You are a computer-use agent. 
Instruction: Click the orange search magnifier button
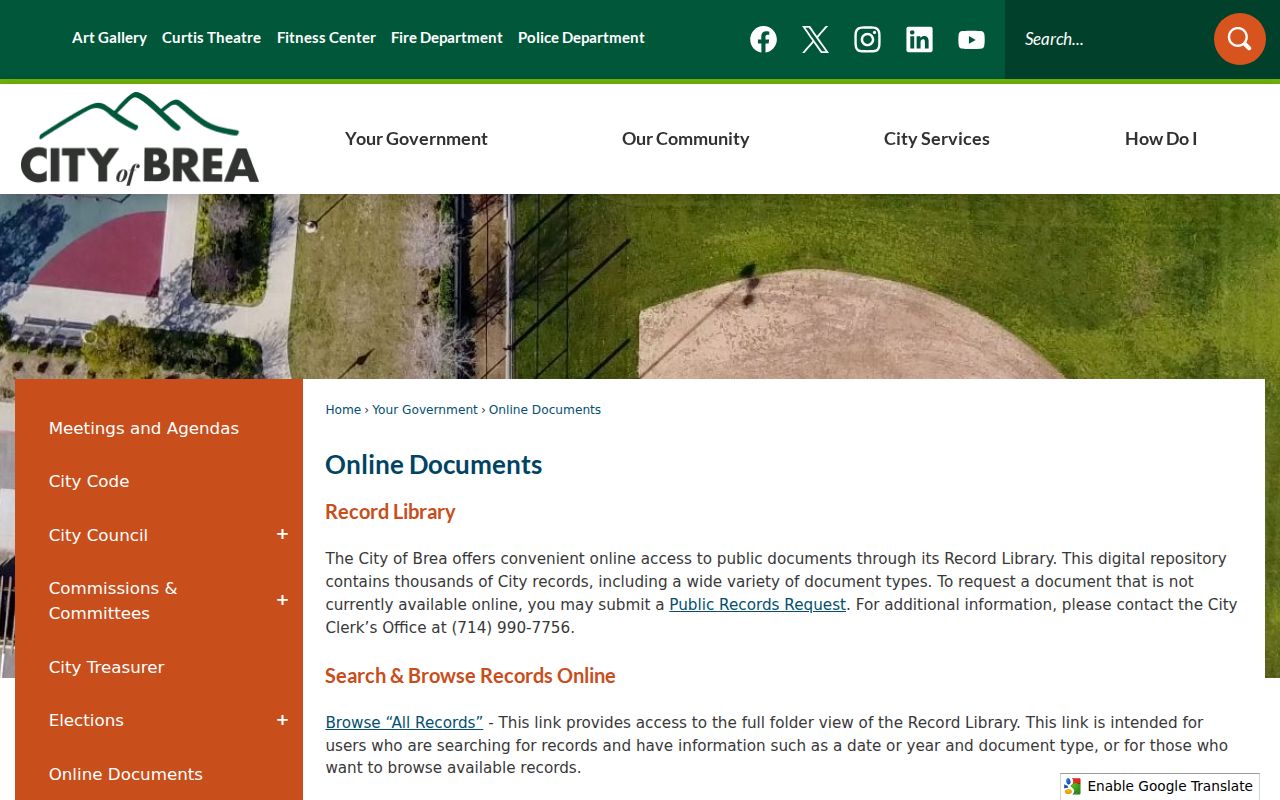click(1239, 39)
